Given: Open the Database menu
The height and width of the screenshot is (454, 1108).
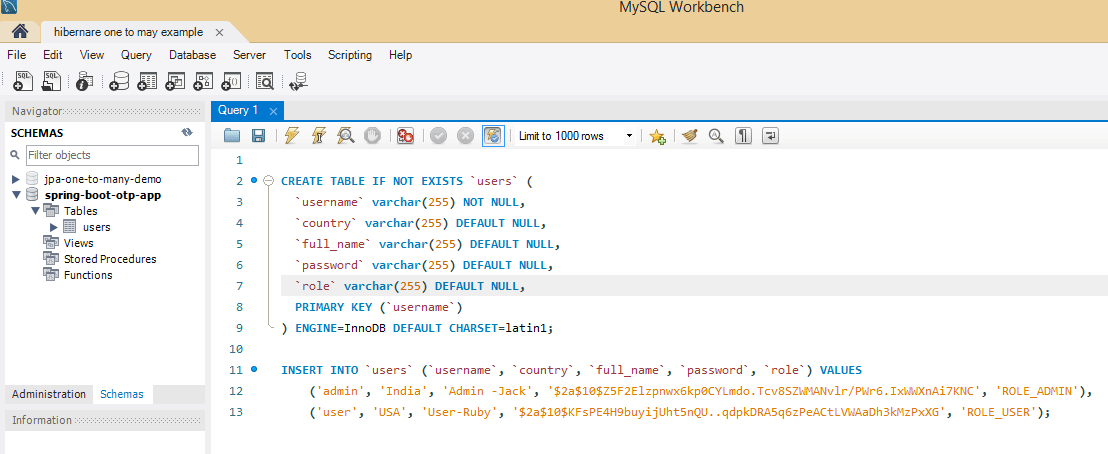Looking at the screenshot, I should point(192,54).
